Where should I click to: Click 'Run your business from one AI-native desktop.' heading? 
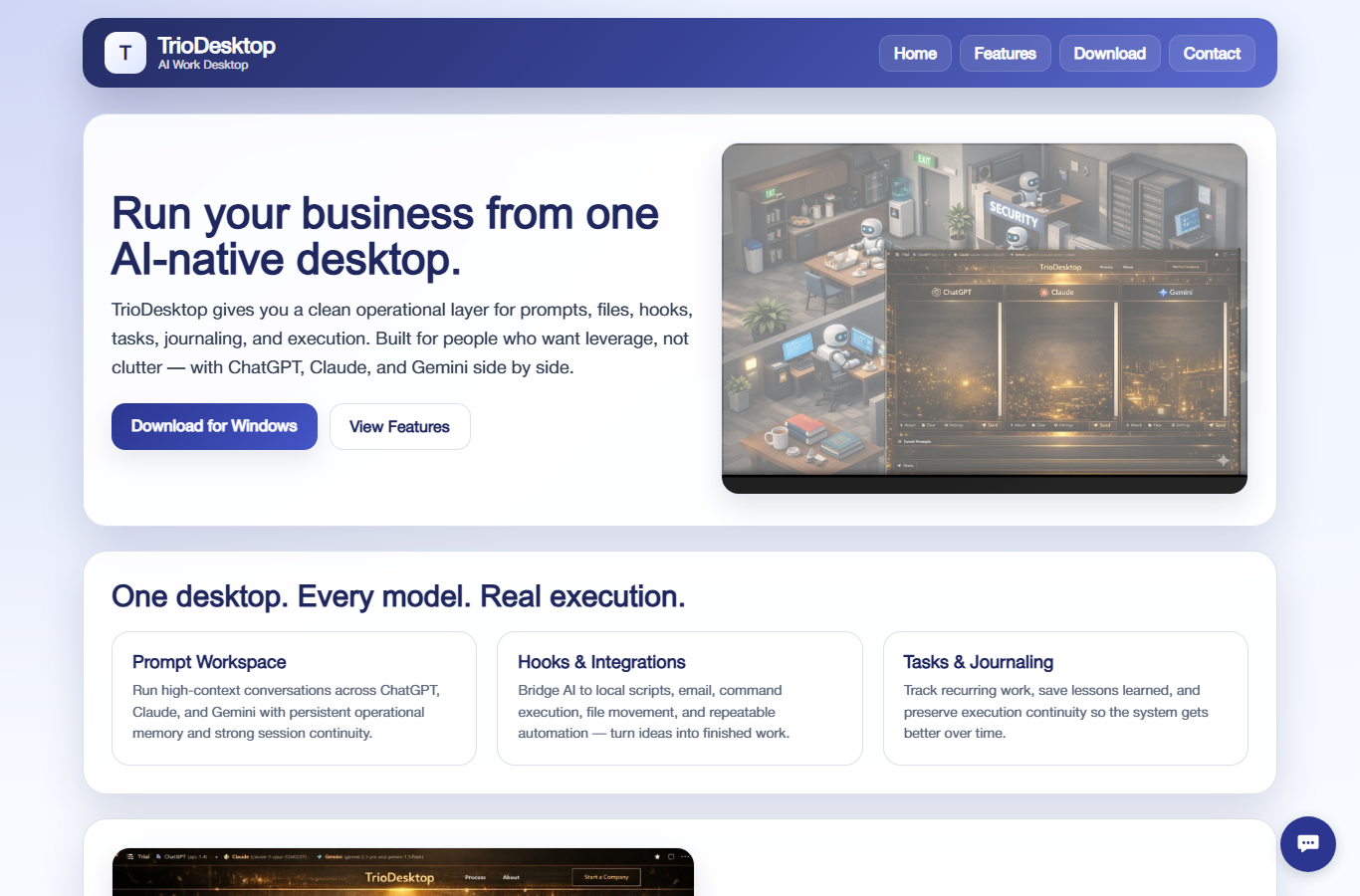point(385,236)
